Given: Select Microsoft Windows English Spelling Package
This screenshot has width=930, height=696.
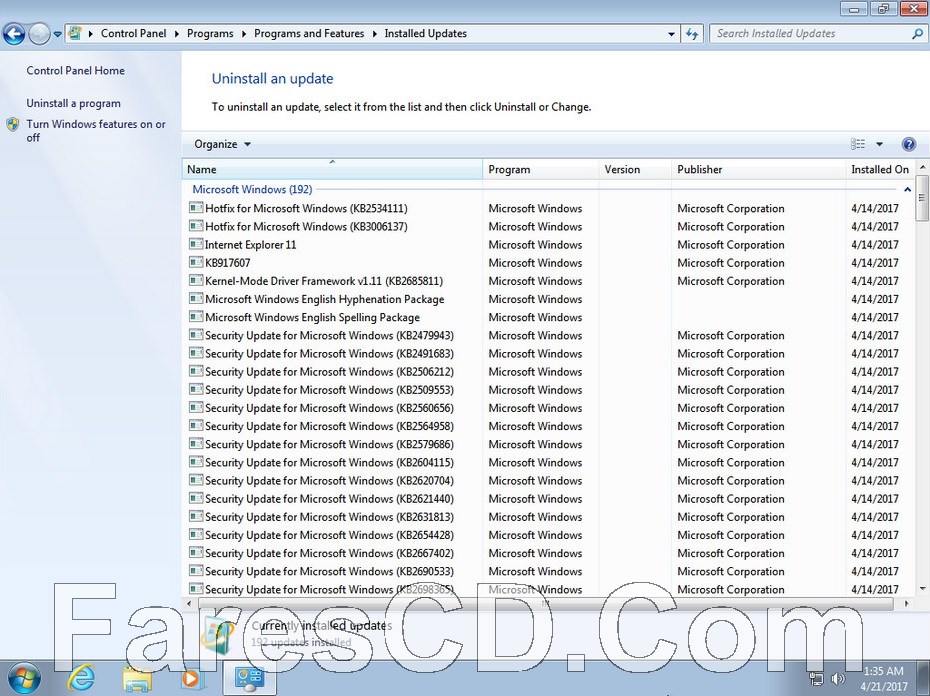Looking at the screenshot, I should pyautogui.click(x=312, y=317).
